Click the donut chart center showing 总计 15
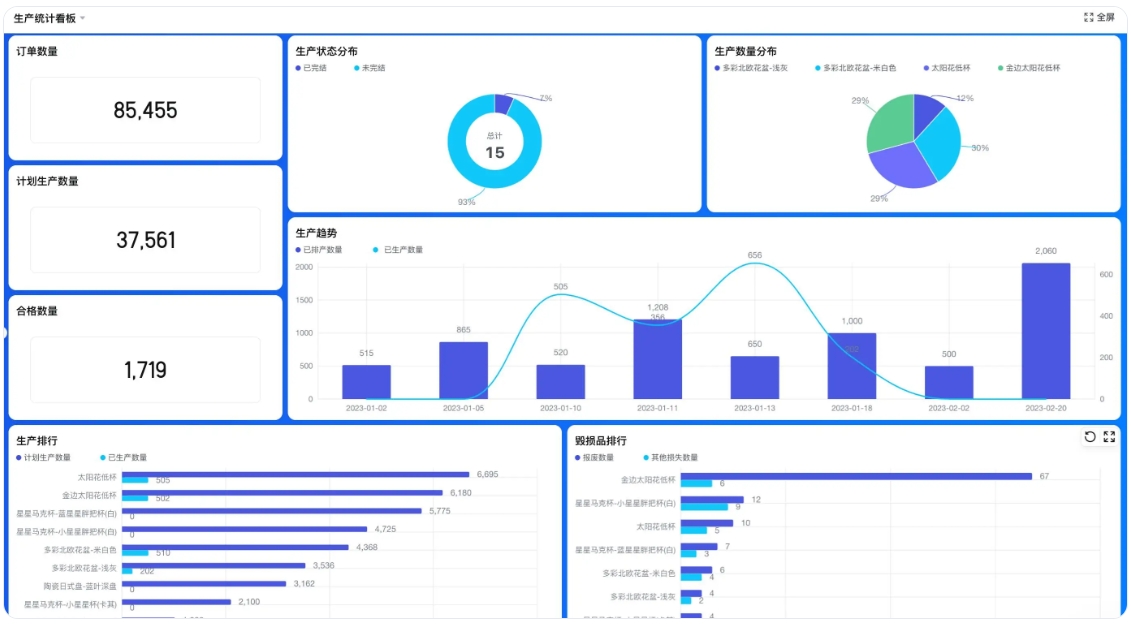Viewport: 1131px width, 627px height. (495, 146)
